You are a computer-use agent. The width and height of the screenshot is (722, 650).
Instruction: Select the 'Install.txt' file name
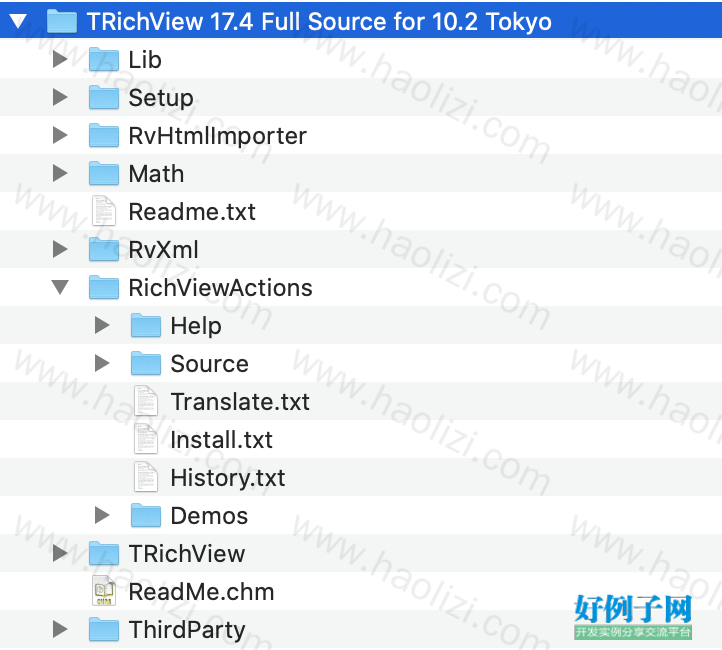pos(221,440)
